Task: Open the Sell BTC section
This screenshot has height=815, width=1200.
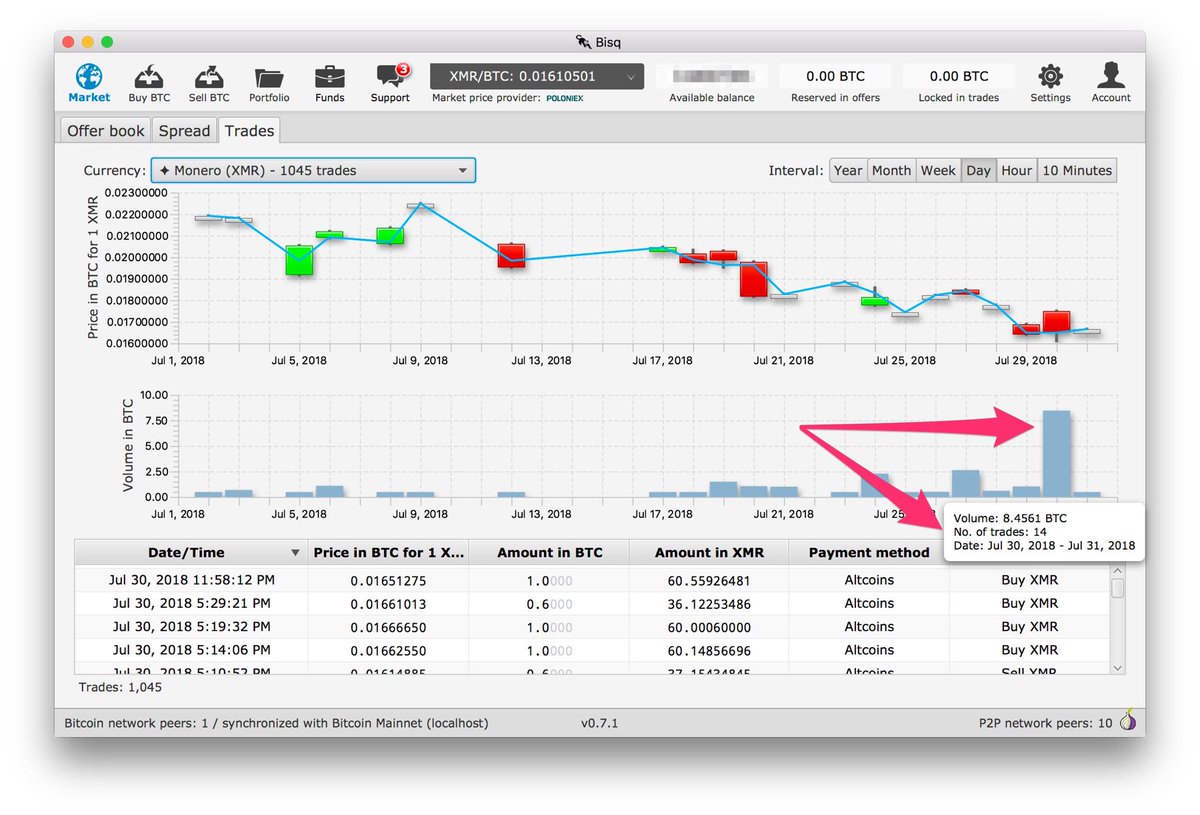Action: [x=209, y=83]
